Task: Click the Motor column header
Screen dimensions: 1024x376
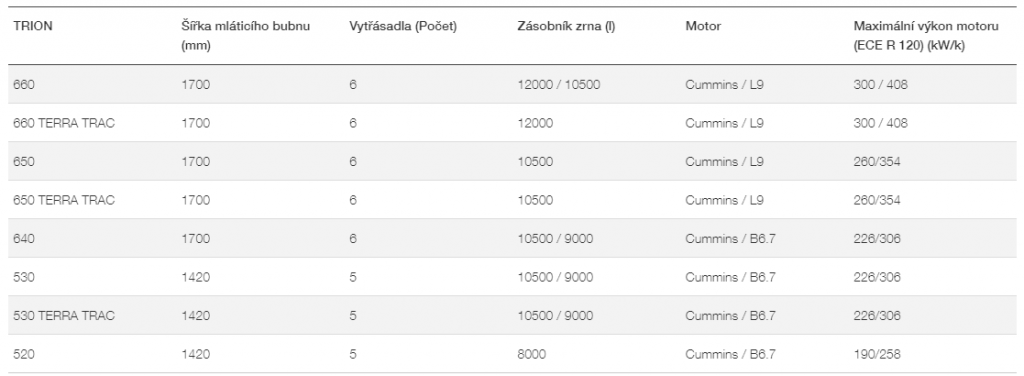Action: (703, 27)
